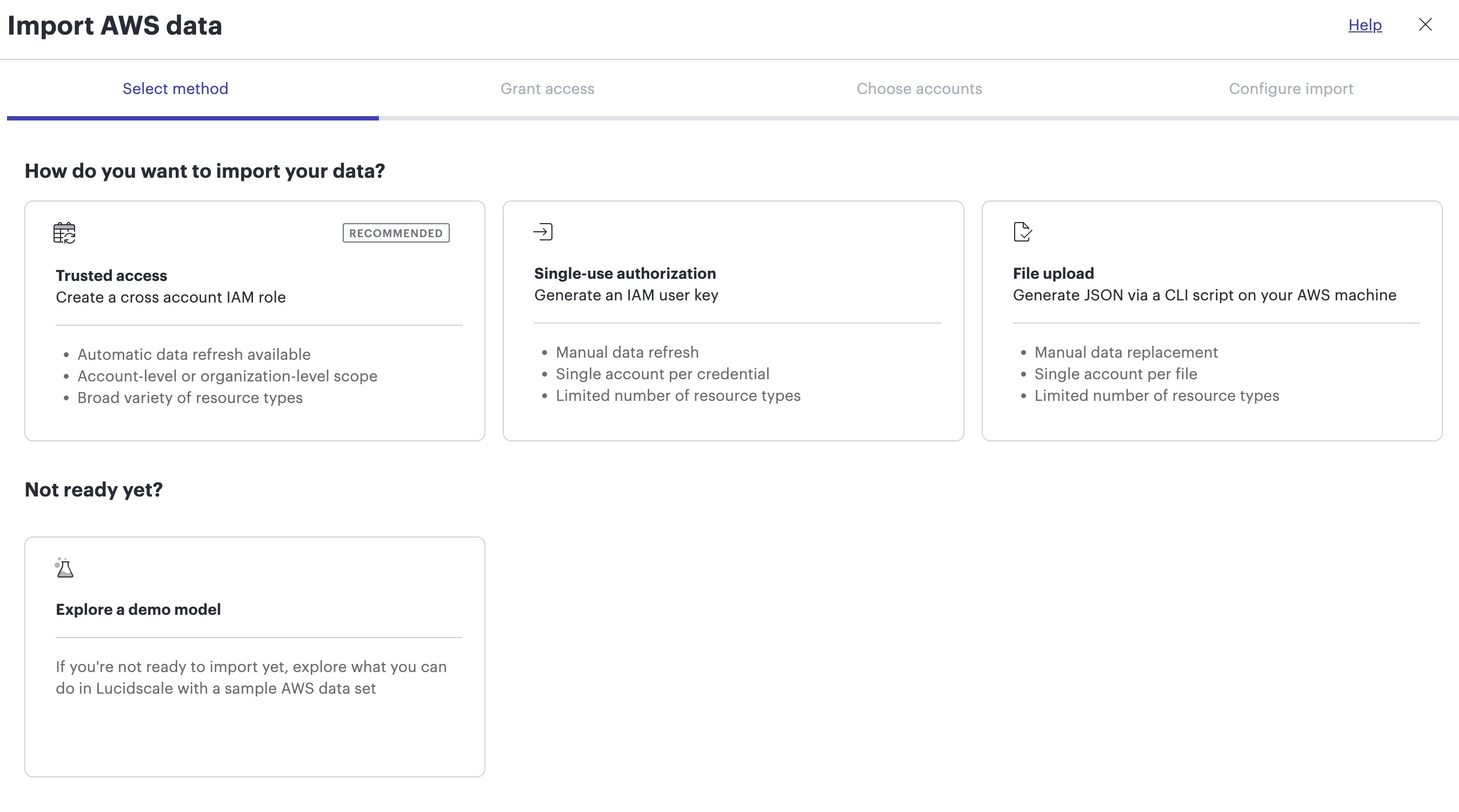Viewport: 1459px width, 812px height.
Task: Click the Import AWS data heading
Action: click(115, 25)
